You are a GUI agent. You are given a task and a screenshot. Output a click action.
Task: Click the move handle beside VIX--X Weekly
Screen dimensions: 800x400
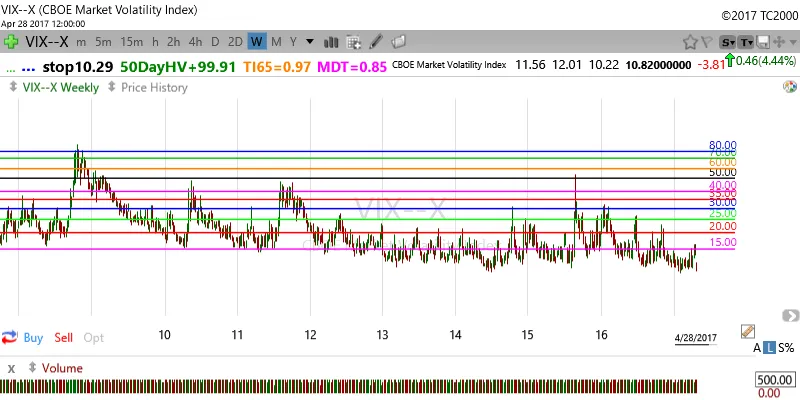(13, 87)
